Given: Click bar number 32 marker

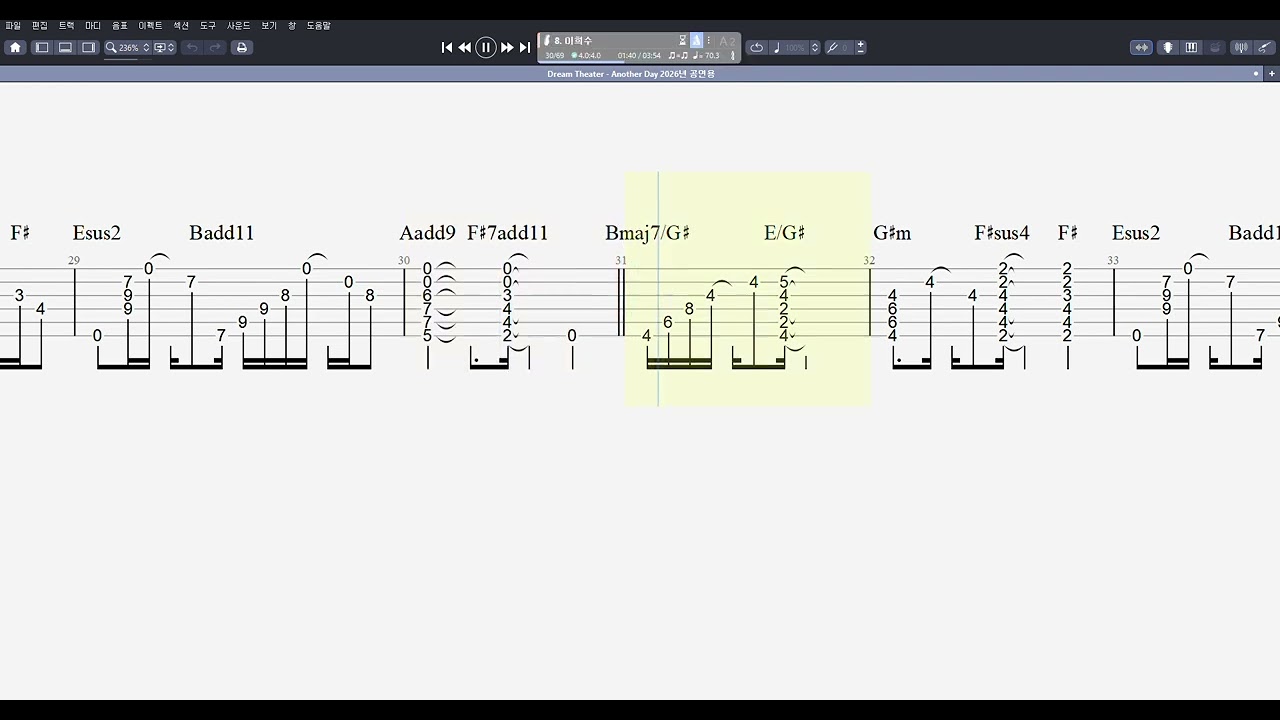Looking at the screenshot, I should [x=869, y=260].
